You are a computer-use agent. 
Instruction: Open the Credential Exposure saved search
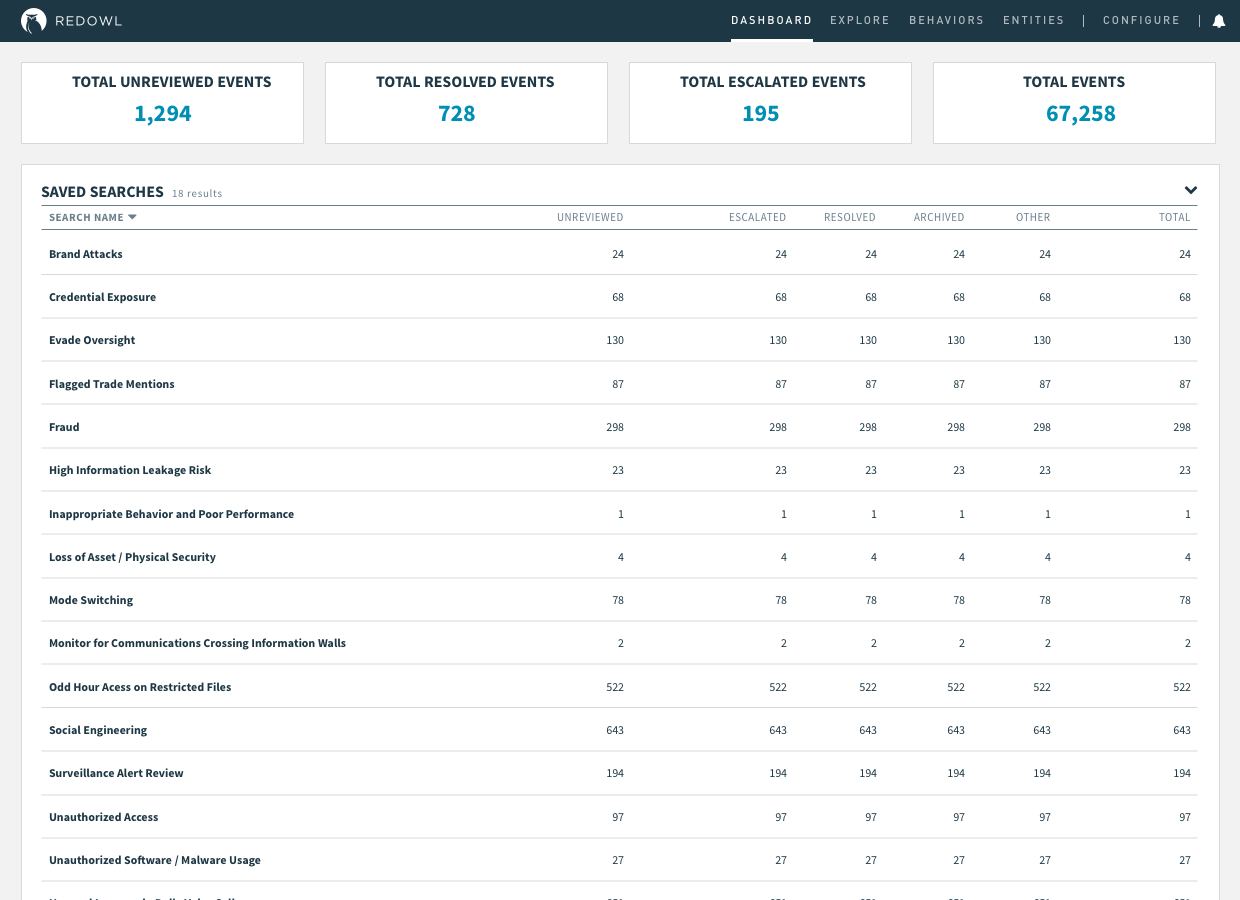(103, 297)
